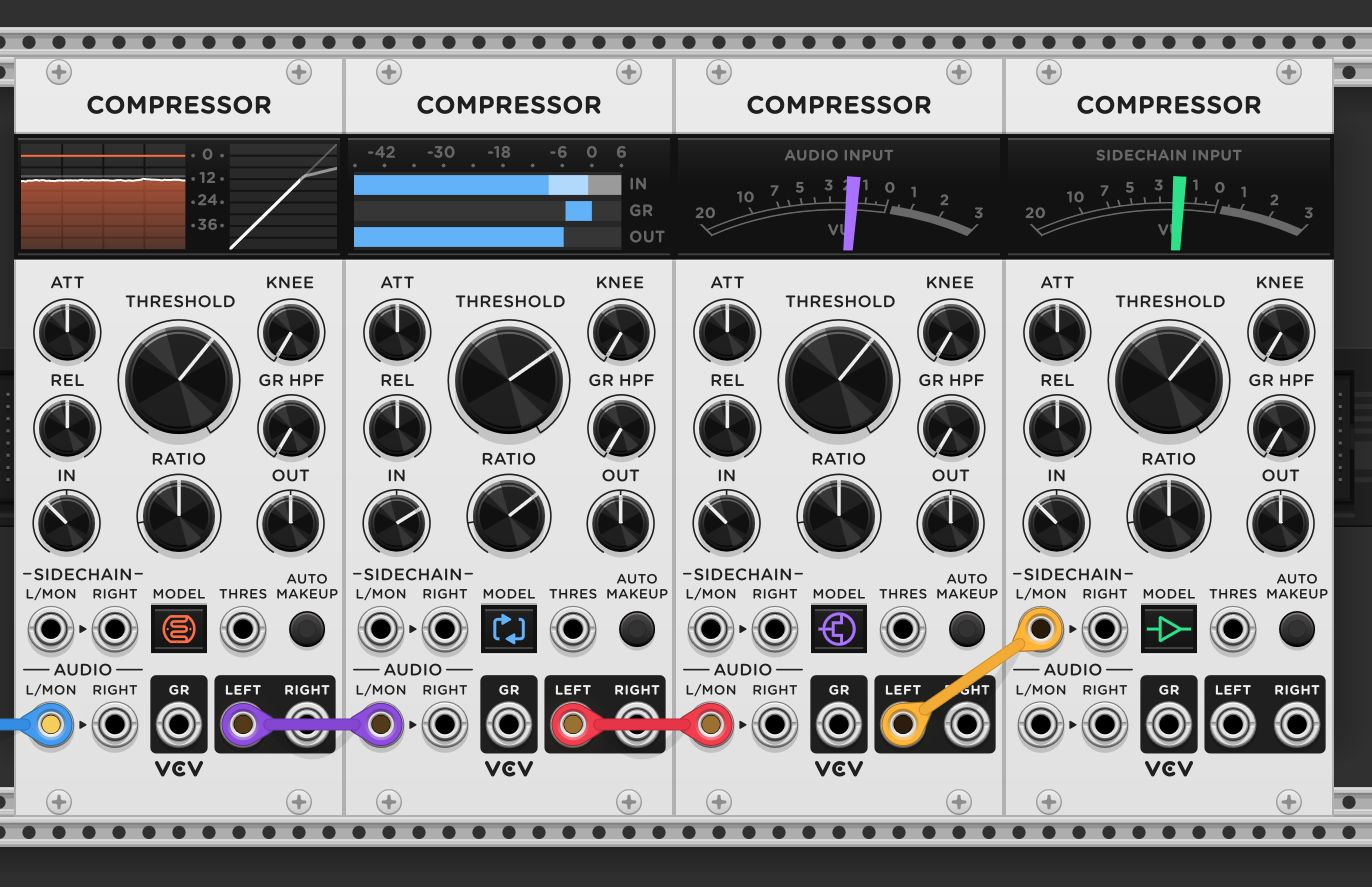Click the VCV logo on the first compressor

click(x=179, y=769)
